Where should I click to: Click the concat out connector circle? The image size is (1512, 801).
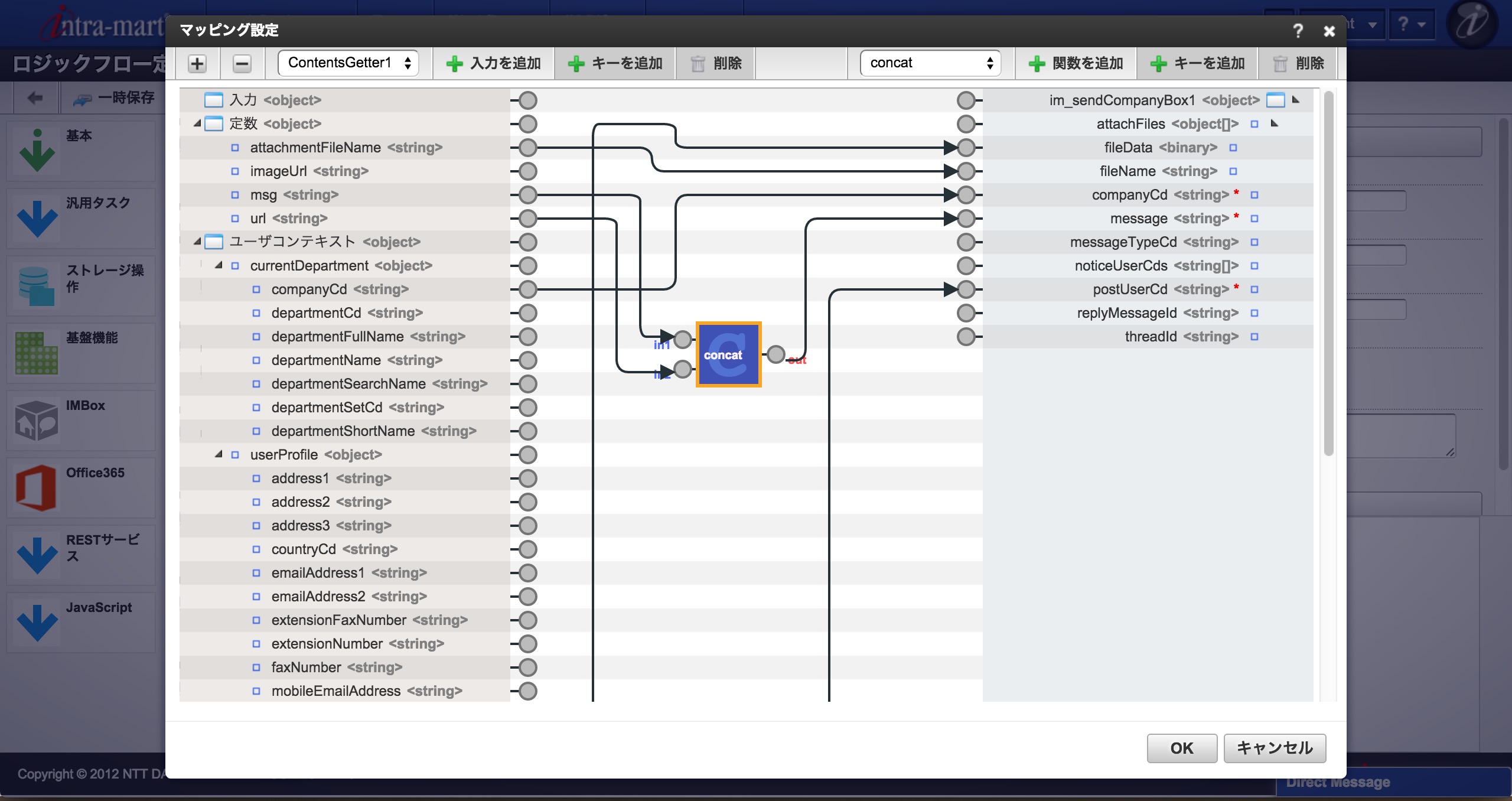click(776, 354)
